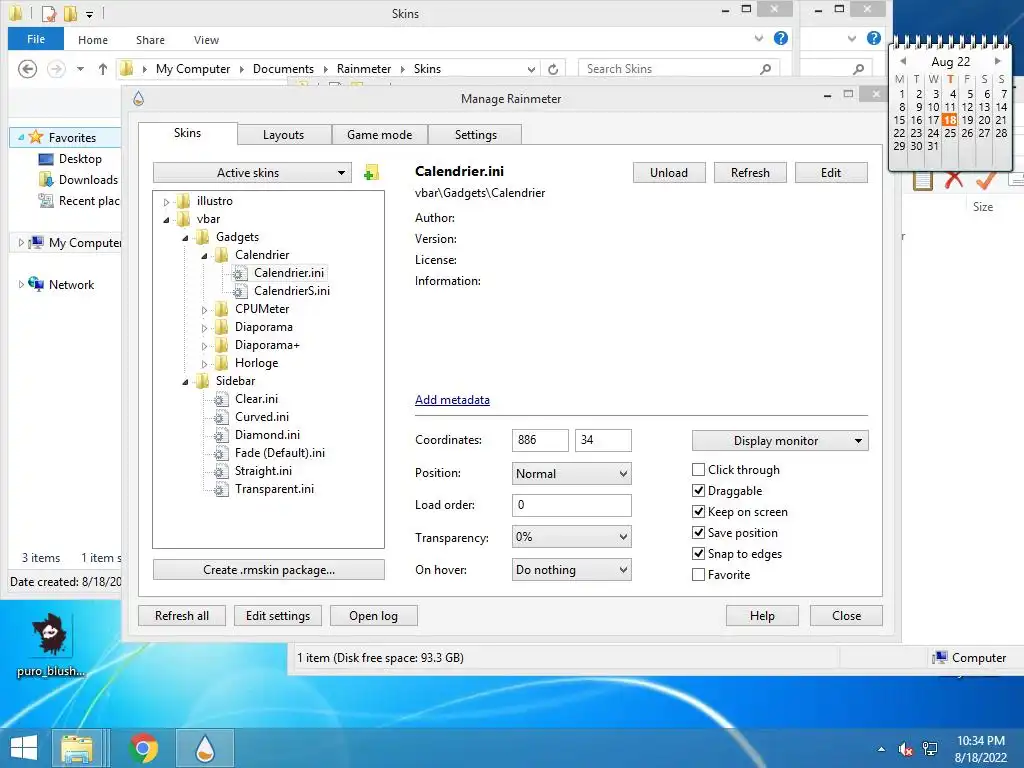This screenshot has height=768, width=1024.
Task: Open the Display monitor dropdown
Action: click(780, 441)
